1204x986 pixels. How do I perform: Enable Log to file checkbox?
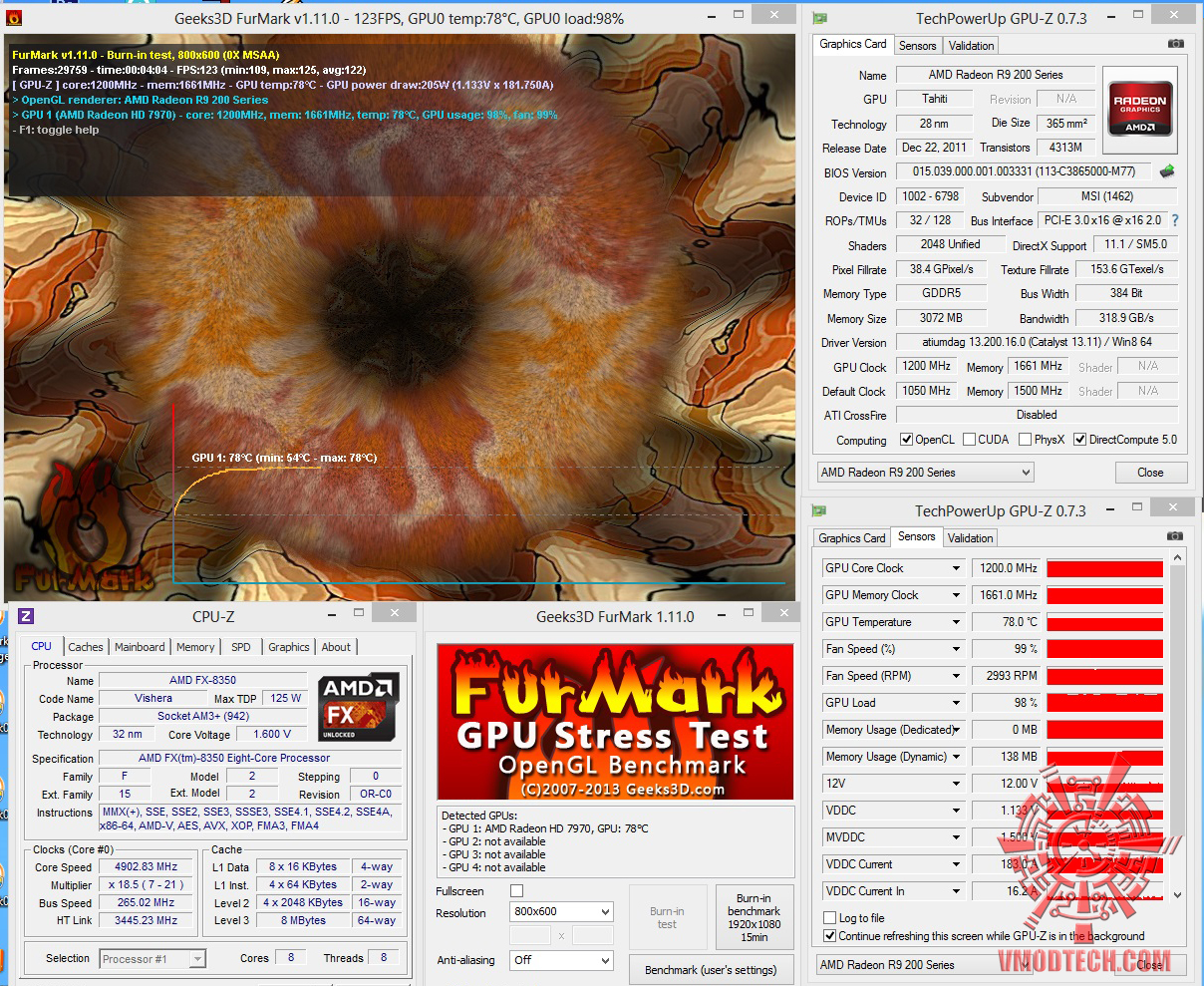(x=829, y=918)
